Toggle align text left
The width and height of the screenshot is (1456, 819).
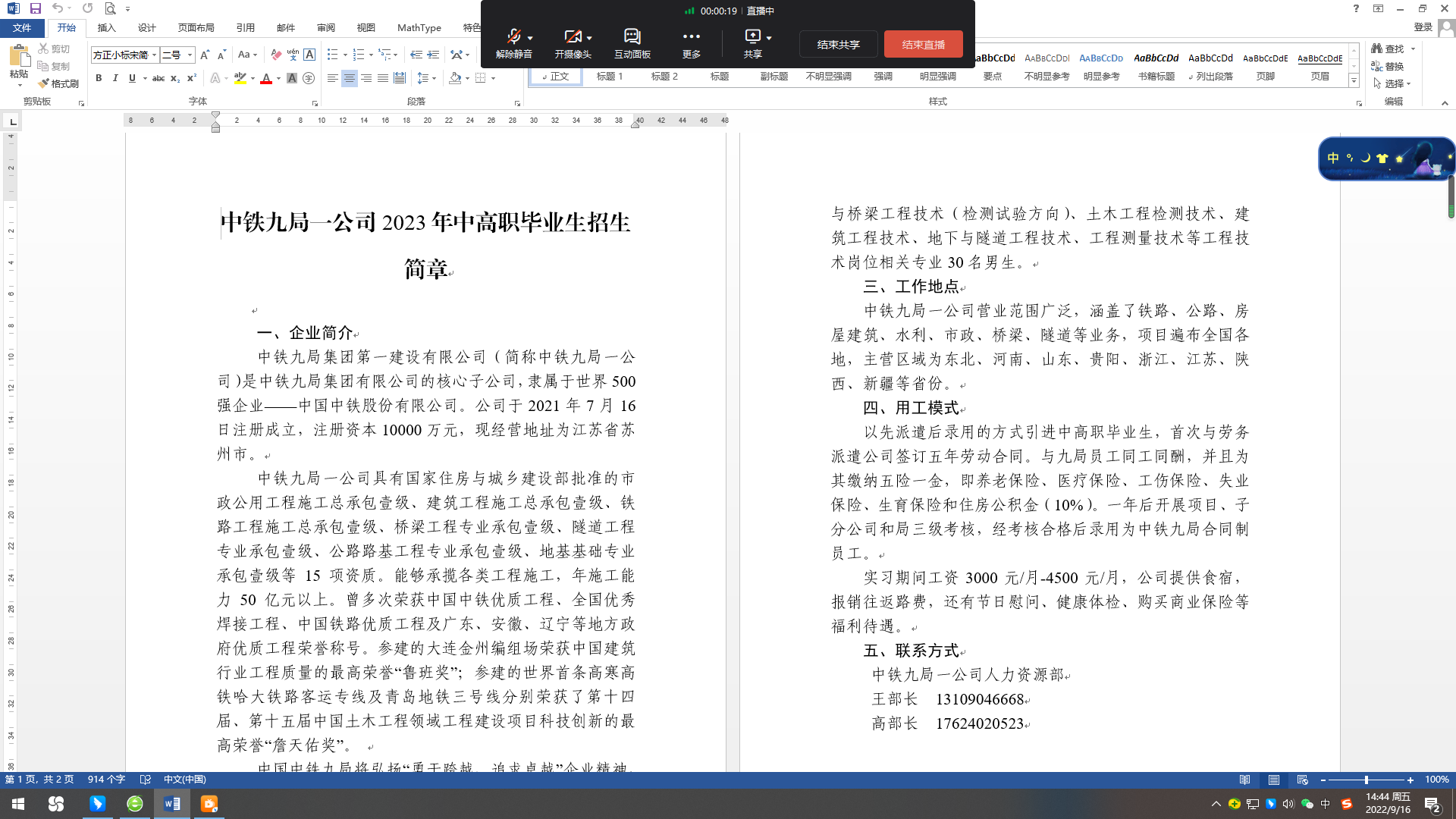click(x=333, y=78)
